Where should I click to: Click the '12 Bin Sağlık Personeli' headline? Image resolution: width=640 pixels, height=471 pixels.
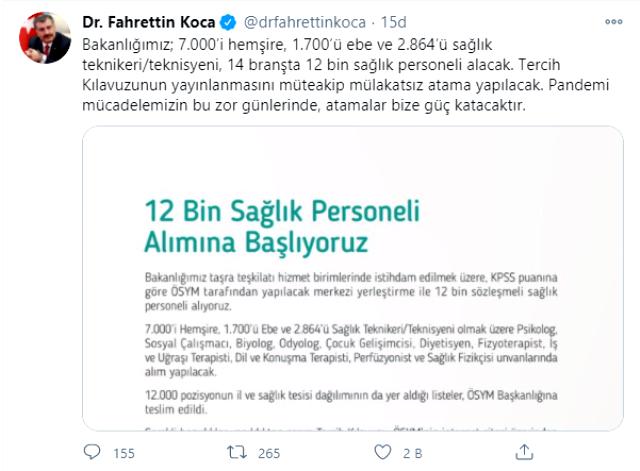tap(282, 227)
